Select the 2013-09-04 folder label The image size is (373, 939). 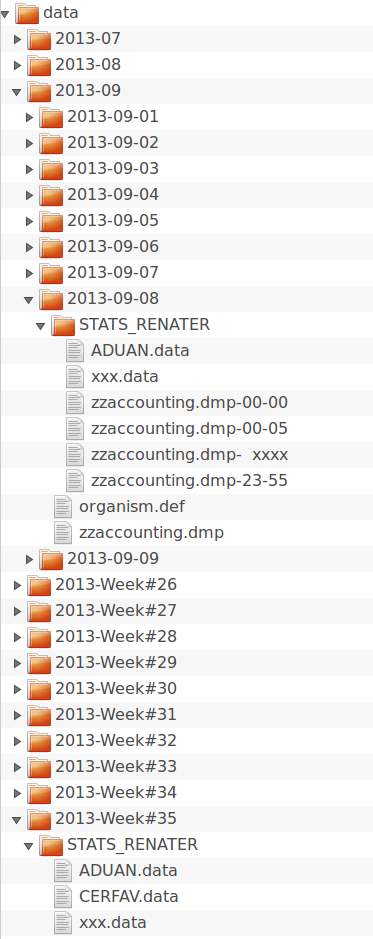113,195
